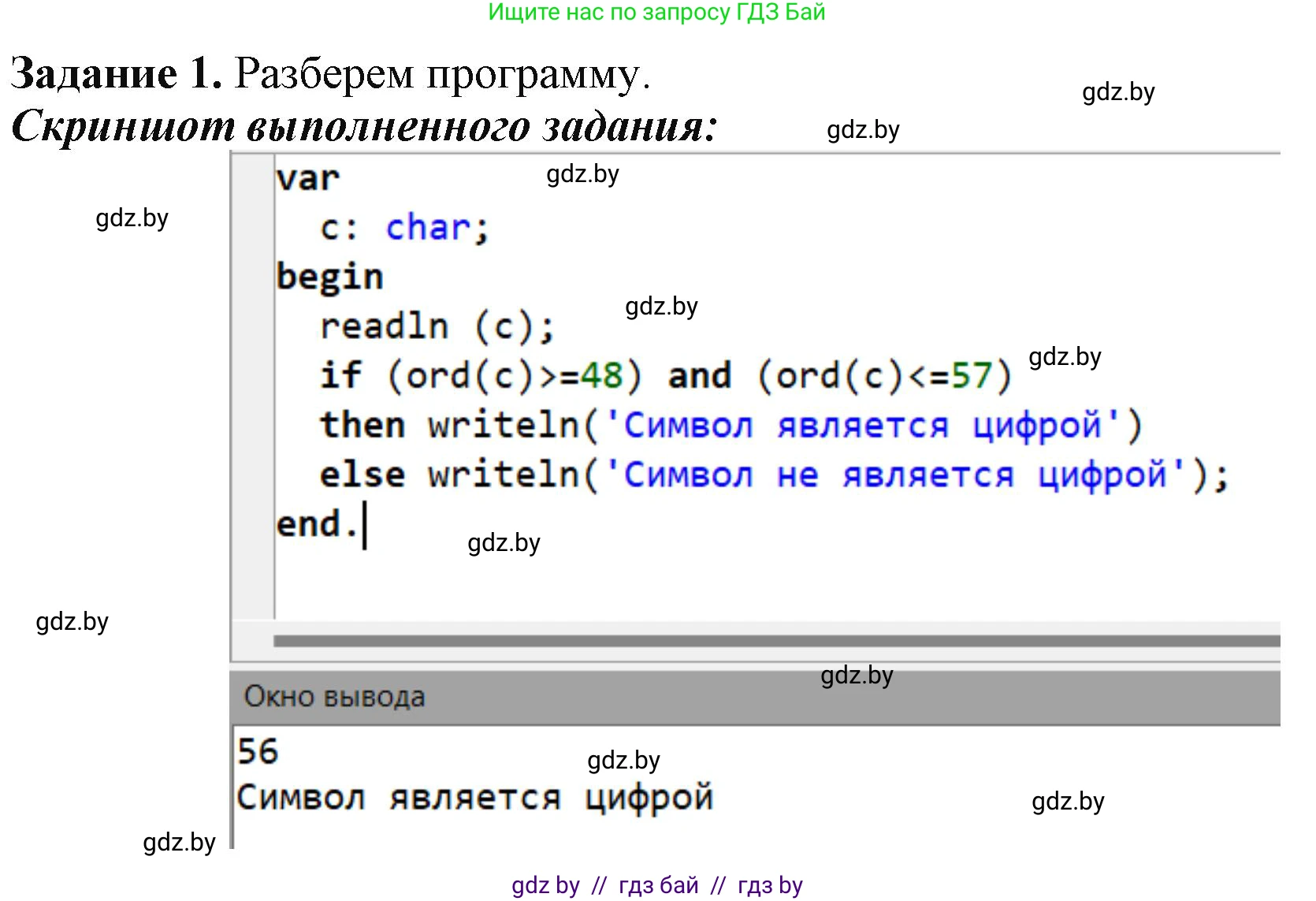Click the output line "Символ является цифрой"
The height and width of the screenshot is (901, 1316).
pos(475,798)
